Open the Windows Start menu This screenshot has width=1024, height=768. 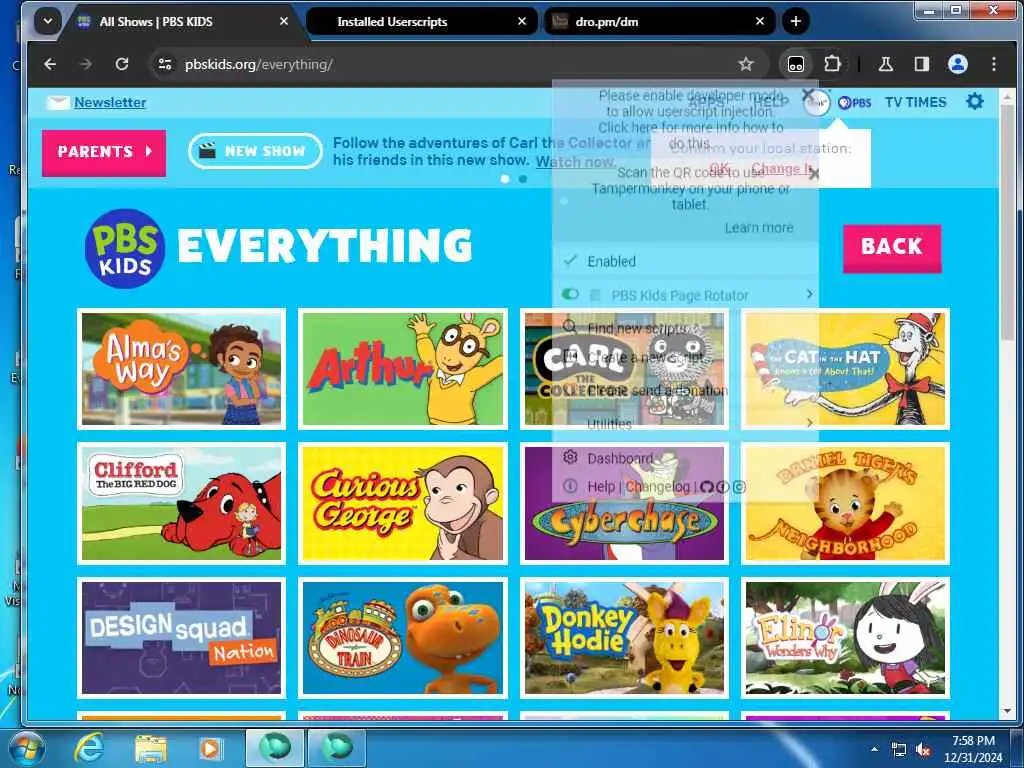click(x=26, y=748)
